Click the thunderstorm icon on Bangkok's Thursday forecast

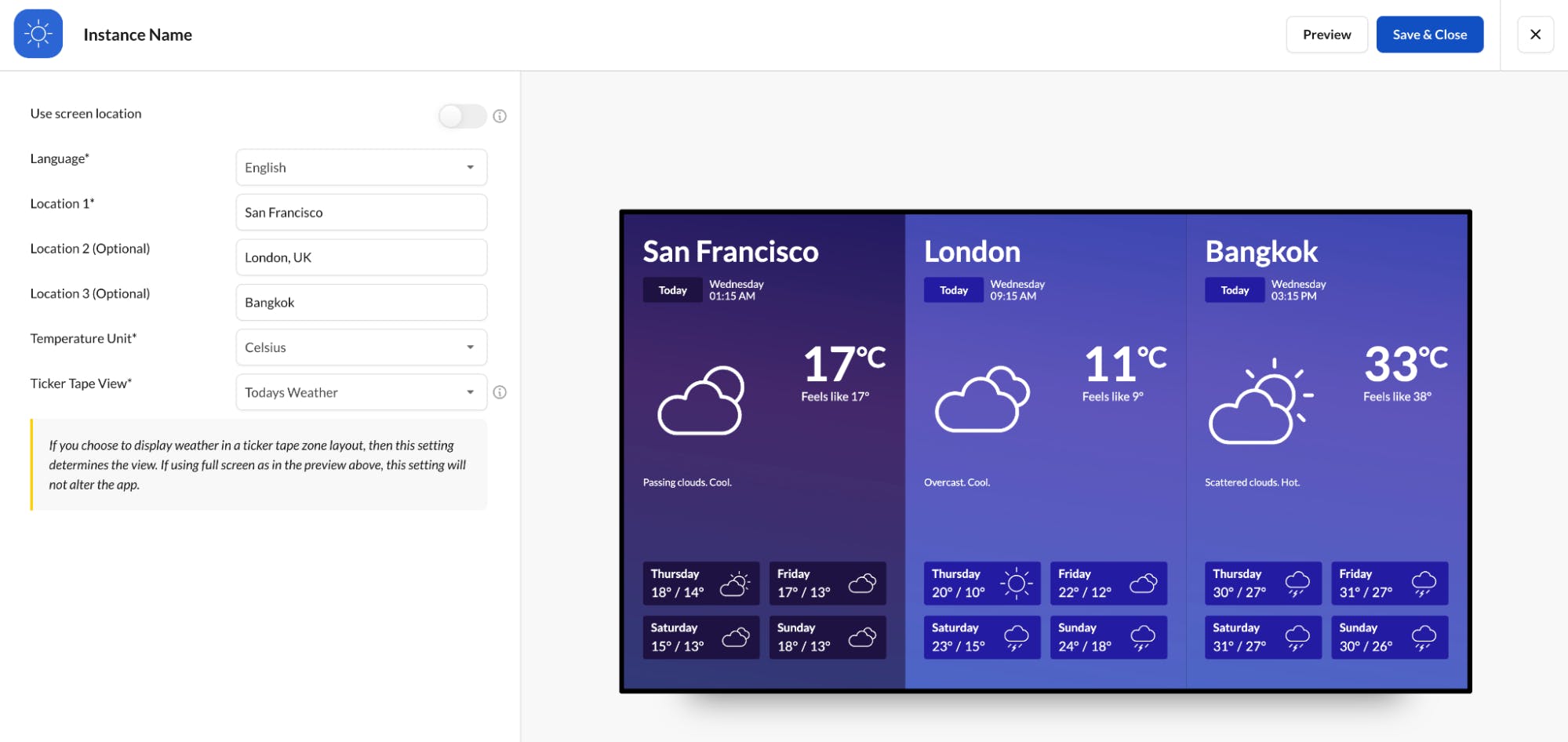[1297, 583]
